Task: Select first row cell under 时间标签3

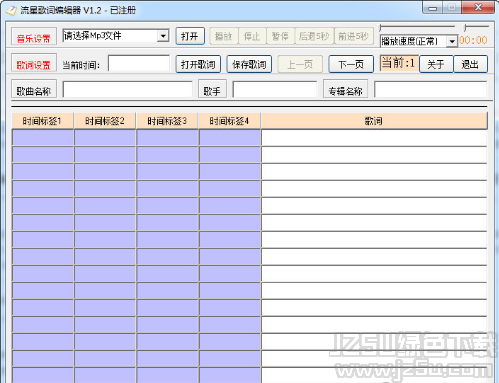Action: coord(167,138)
